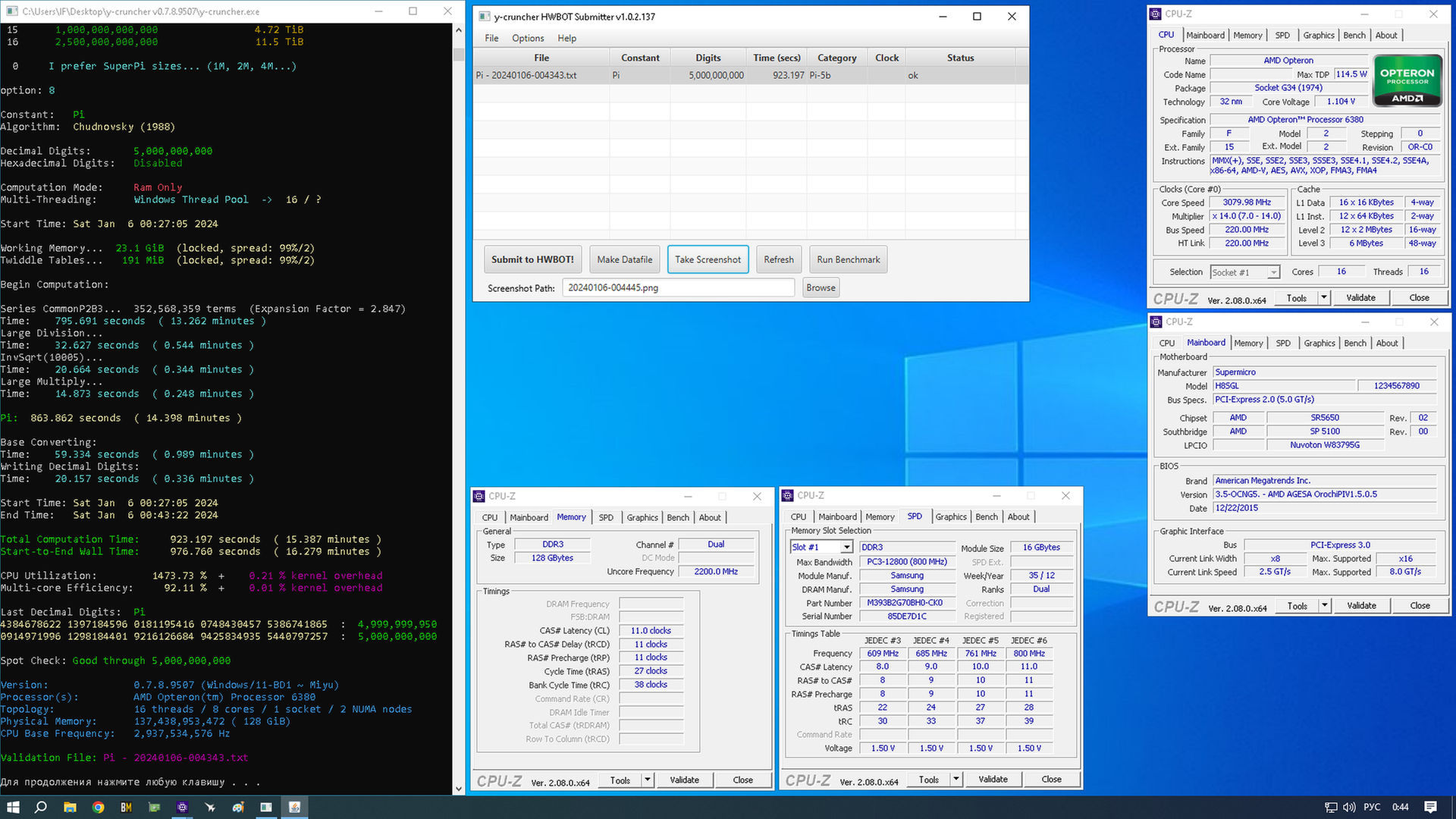Click Validate in CPU-Z CPU window
Viewport: 1456px width, 819px height.
(x=1360, y=298)
